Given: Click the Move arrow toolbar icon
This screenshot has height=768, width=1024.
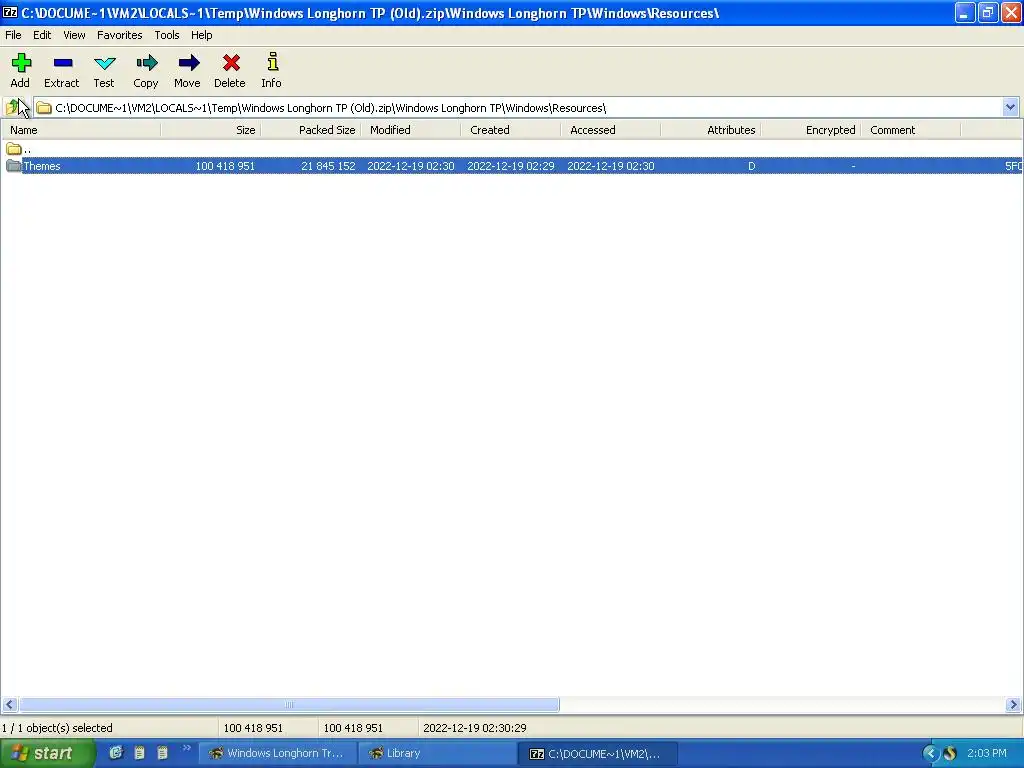Looking at the screenshot, I should click(x=189, y=63).
